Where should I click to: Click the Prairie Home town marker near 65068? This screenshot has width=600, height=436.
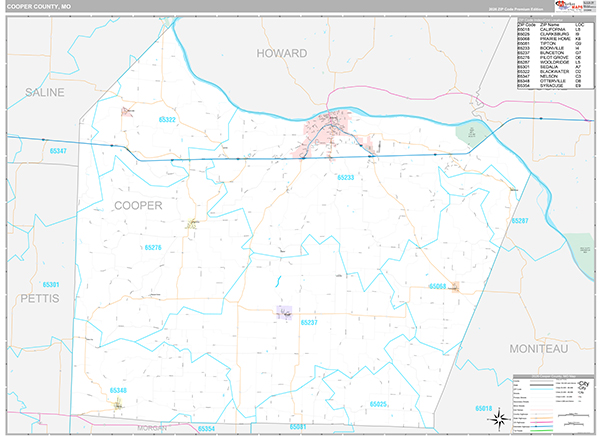(x=455, y=287)
